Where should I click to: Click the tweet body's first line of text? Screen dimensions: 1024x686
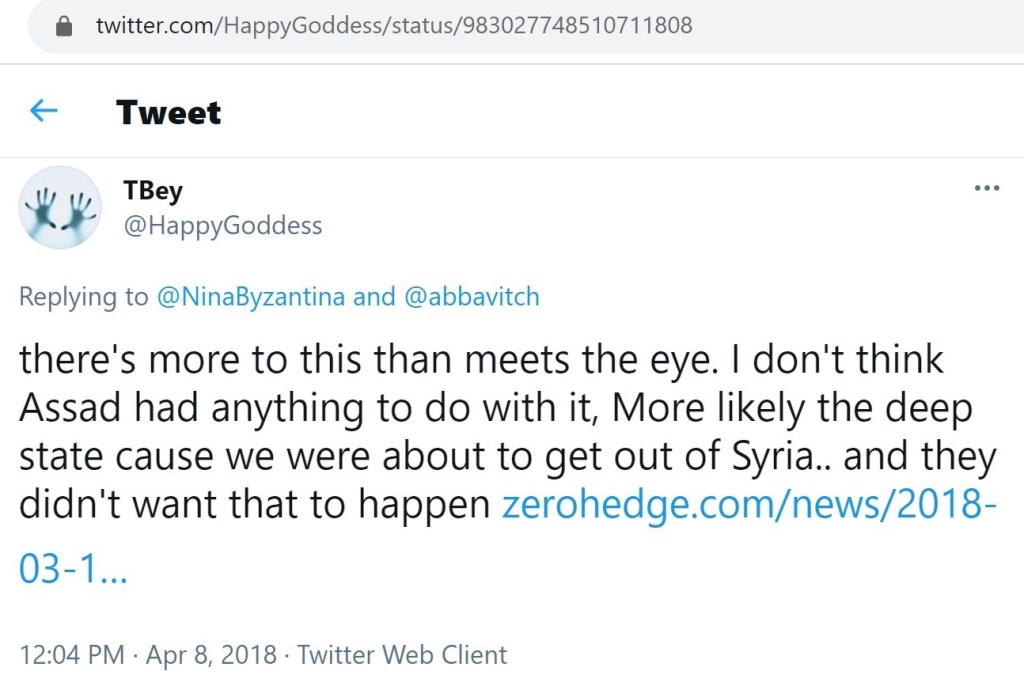pos(481,361)
